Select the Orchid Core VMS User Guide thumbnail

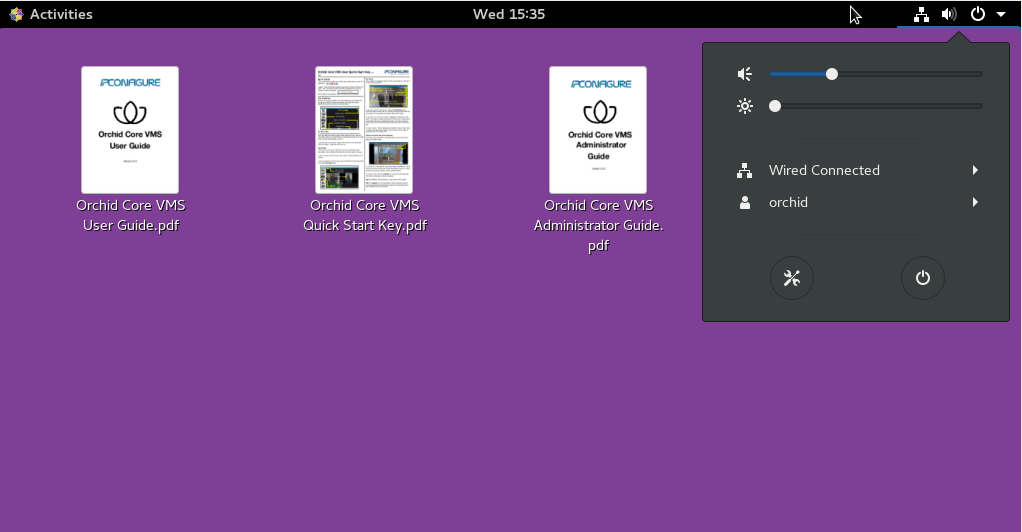click(130, 130)
